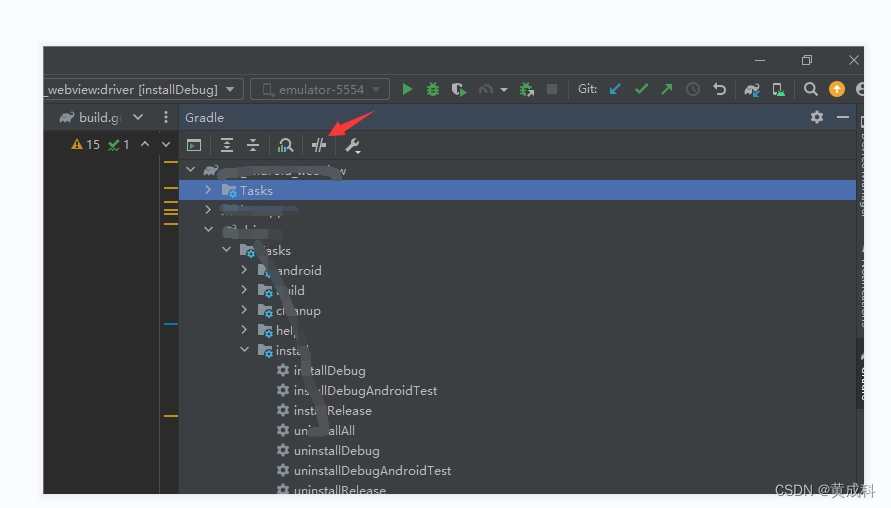
Task: Expand the build task group
Action: [244, 290]
